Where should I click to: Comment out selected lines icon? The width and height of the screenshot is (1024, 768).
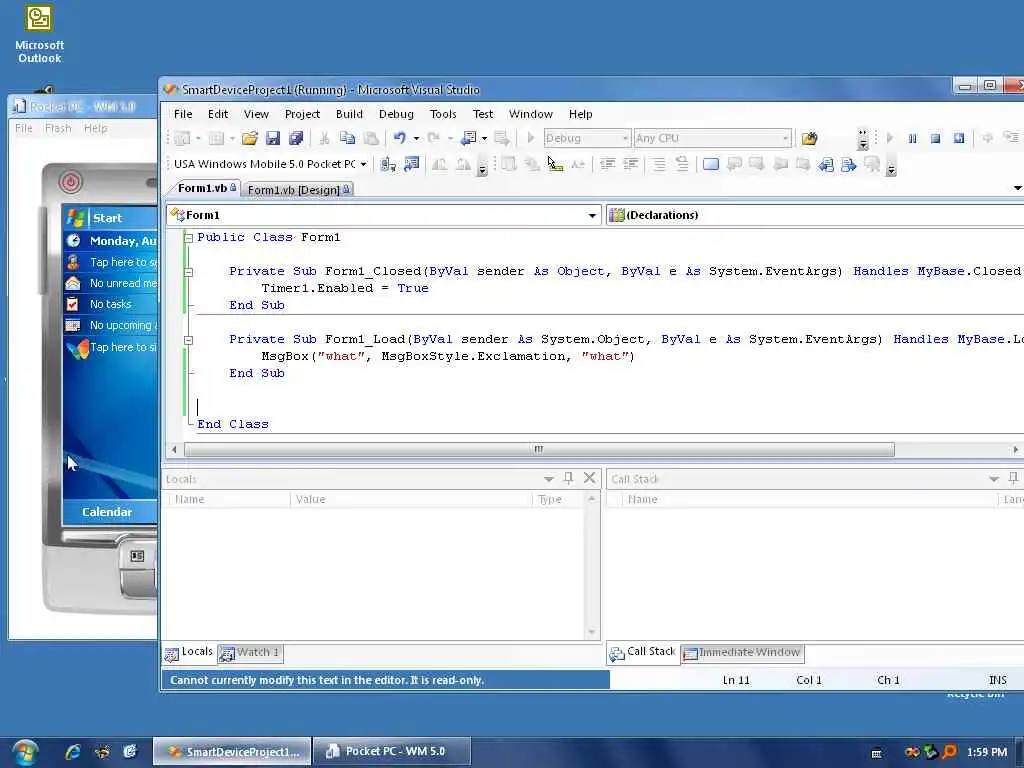tap(659, 165)
